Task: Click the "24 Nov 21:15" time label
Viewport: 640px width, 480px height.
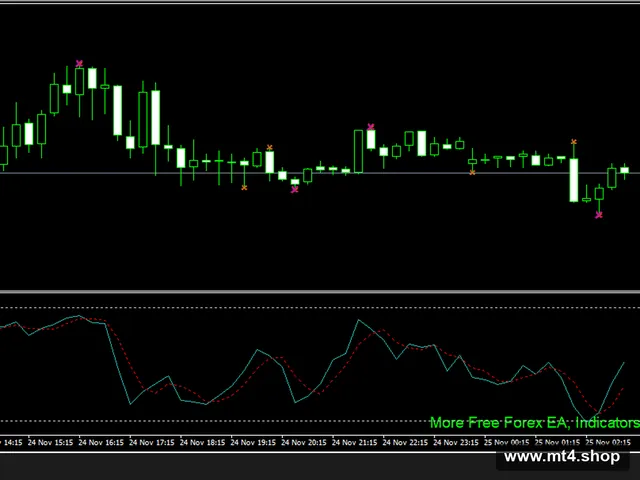Action: (354, 442)
